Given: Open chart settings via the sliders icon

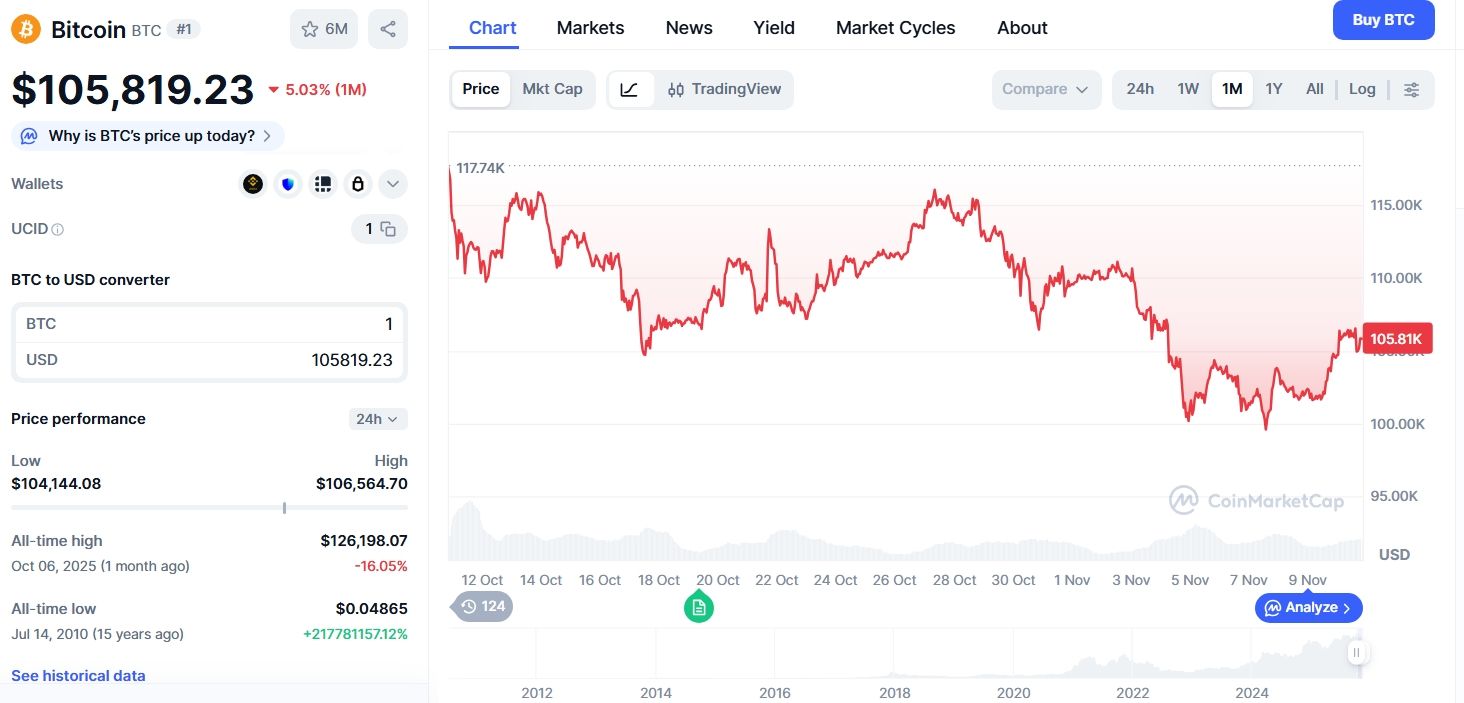Looking at the screenshot, I should 1411,89.
